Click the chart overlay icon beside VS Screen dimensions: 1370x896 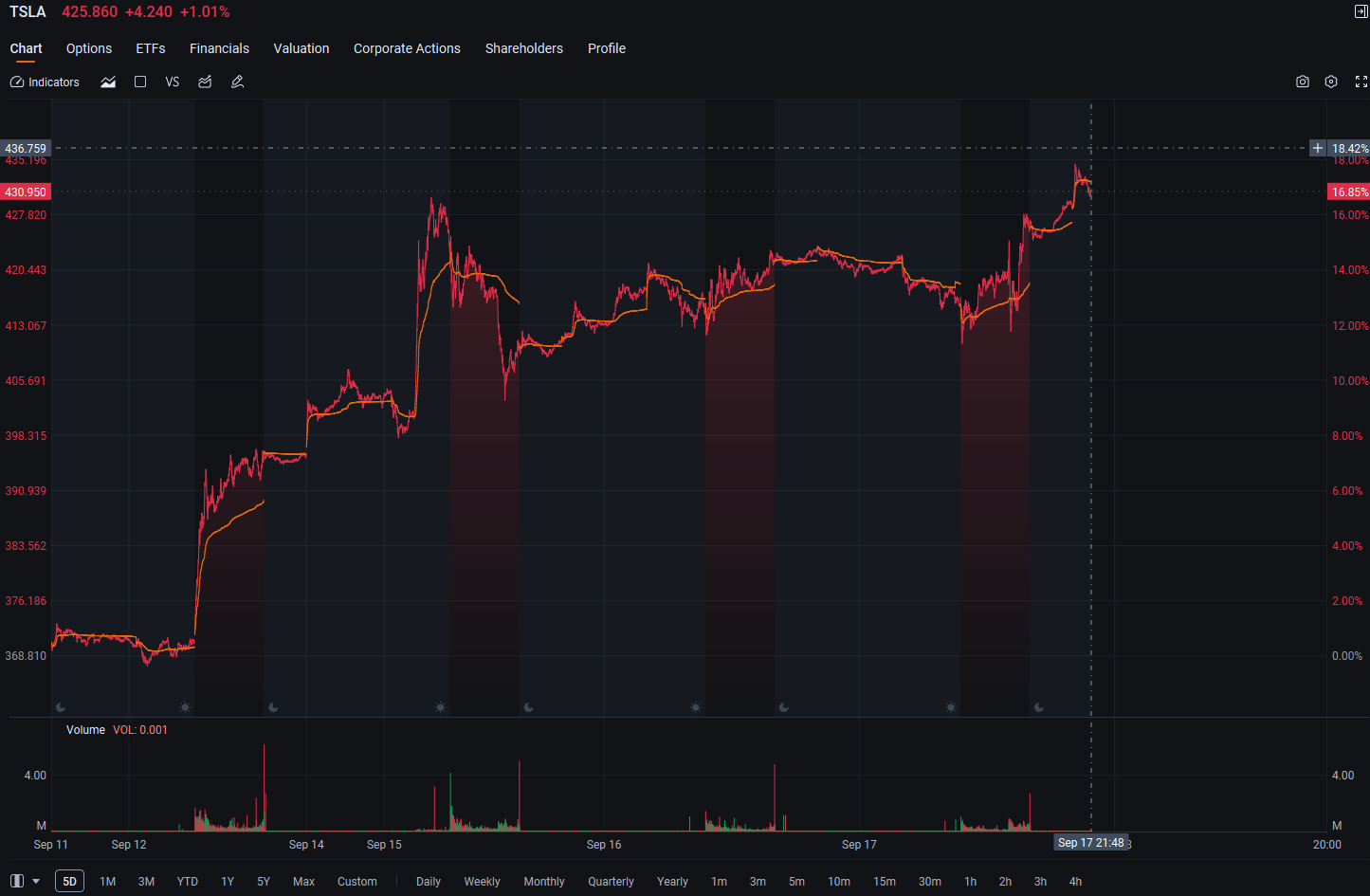pyautogui.click(x=204, y=82)
